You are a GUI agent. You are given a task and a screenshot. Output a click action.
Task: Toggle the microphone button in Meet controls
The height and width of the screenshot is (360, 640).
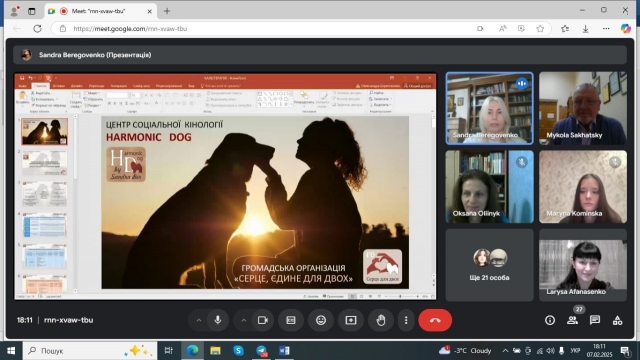218,320
